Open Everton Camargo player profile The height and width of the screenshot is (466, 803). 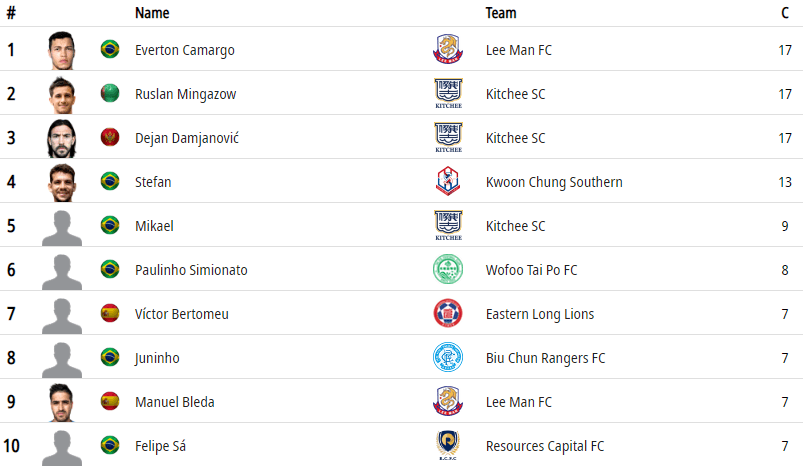pyautogui.click(x=185, y=50)
